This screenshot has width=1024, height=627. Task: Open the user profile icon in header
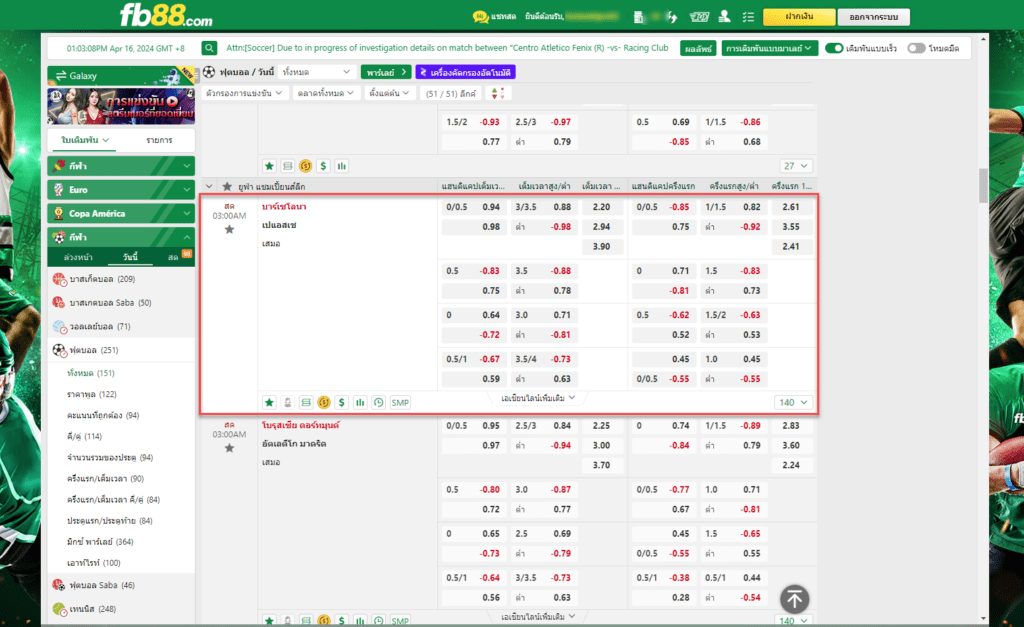724,17
